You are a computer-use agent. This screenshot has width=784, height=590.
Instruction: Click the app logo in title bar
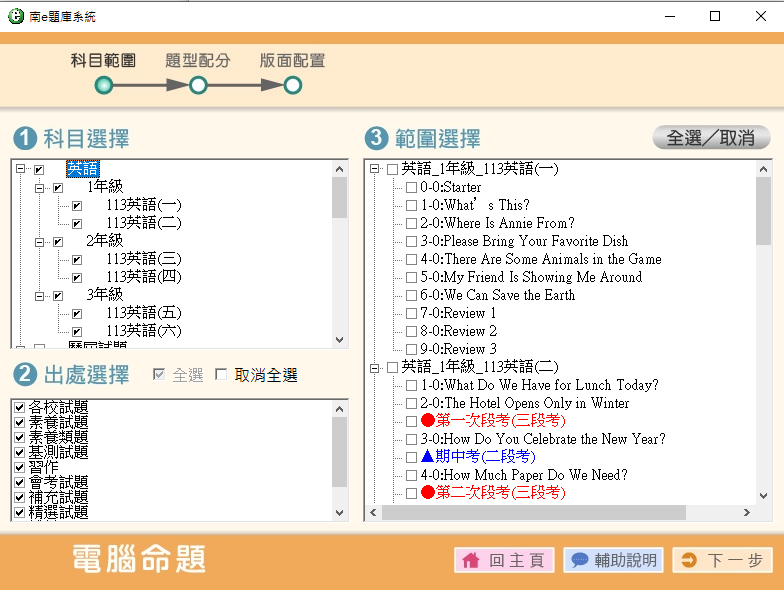pos(15,16)
